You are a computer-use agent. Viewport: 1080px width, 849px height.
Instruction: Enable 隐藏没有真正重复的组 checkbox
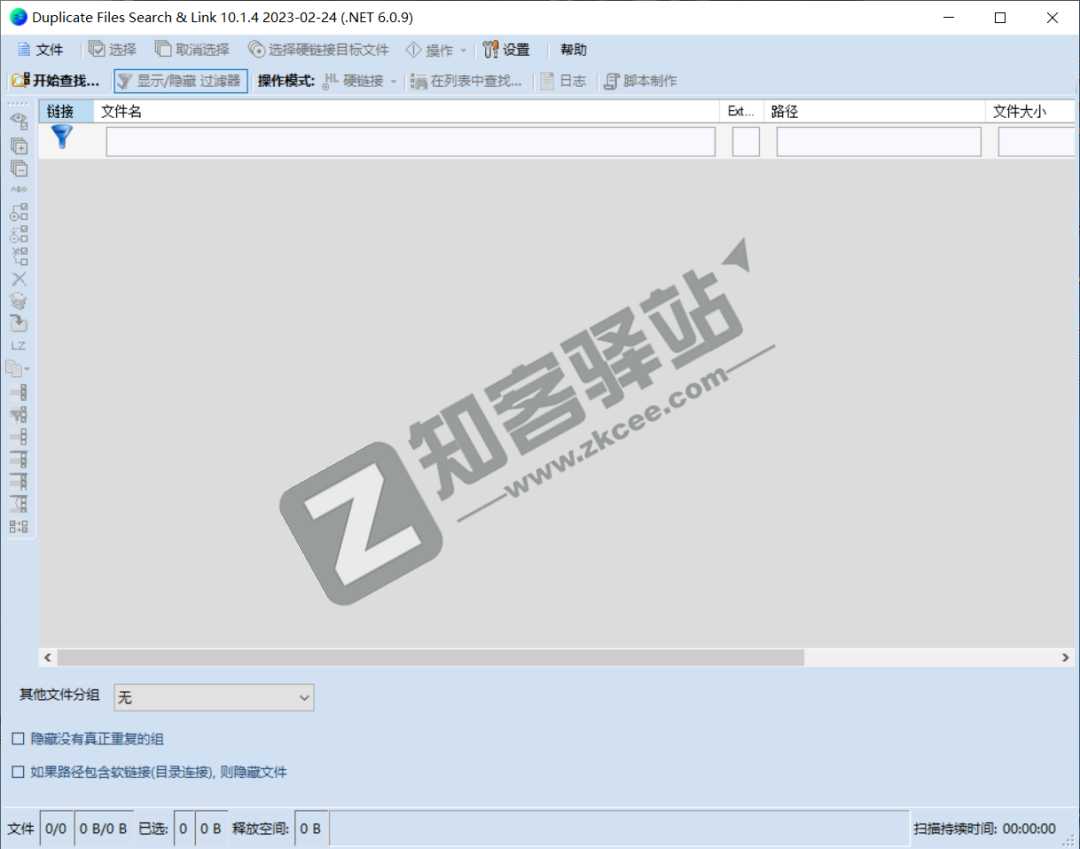(x=17, y=738)
